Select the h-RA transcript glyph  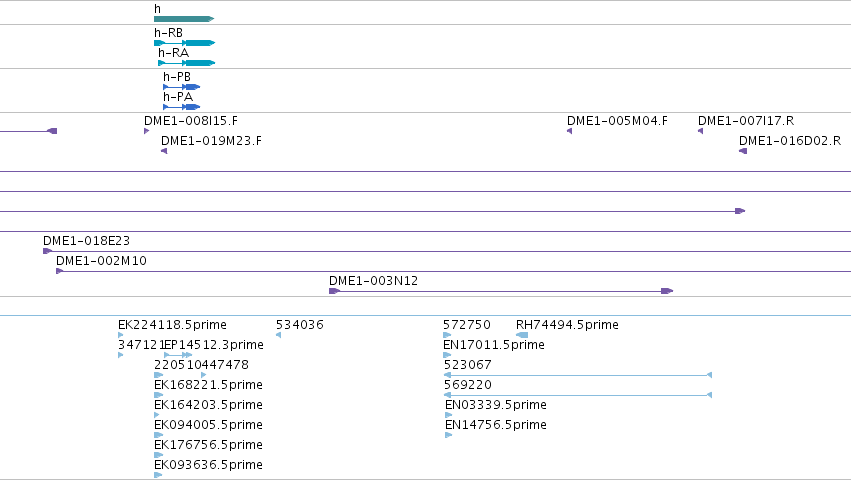click(187, 63)
